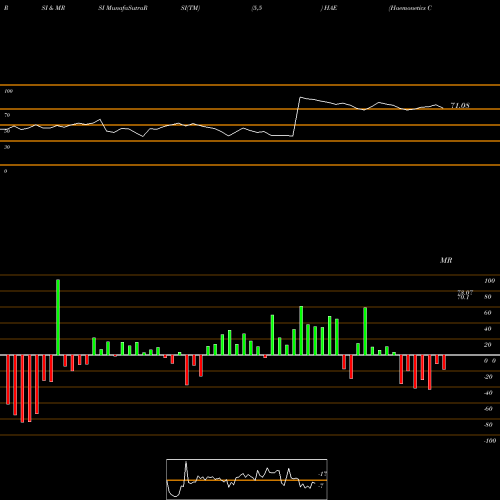Click the MR axis label 100
500x500 pixels.
(489, 281)
